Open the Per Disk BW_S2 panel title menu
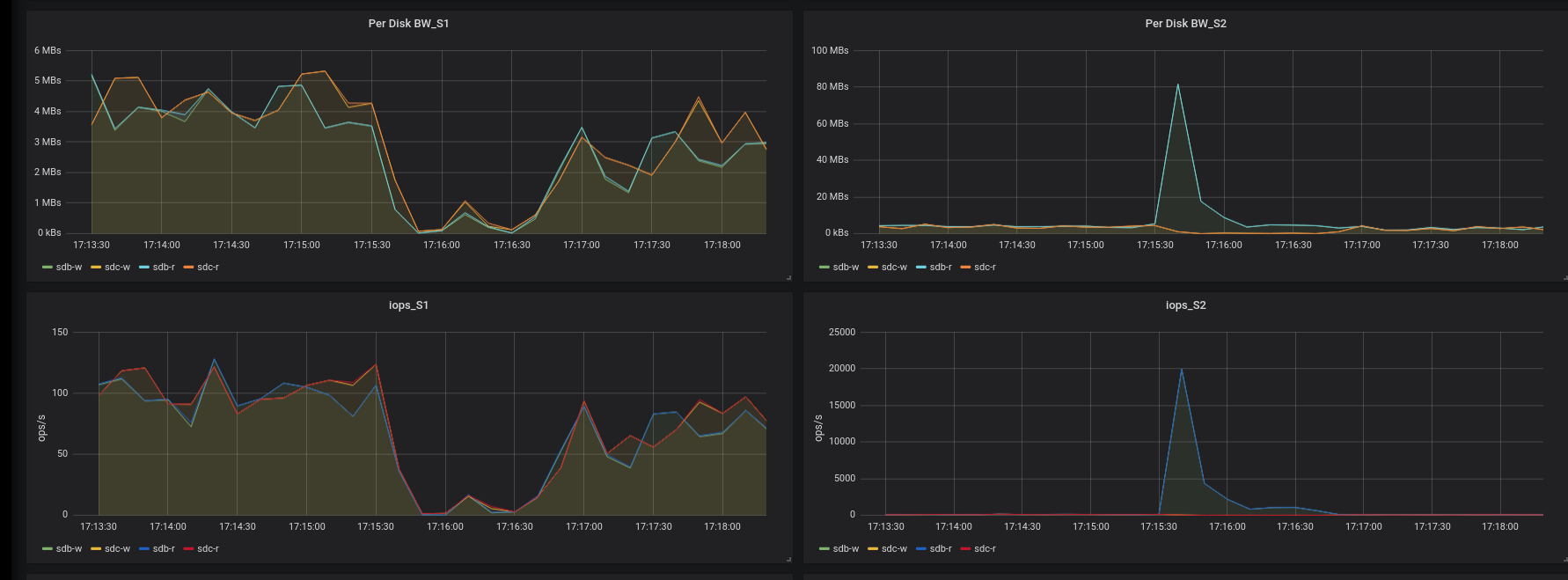This screenshot has height=580, width=1568. coord(1185,24)
